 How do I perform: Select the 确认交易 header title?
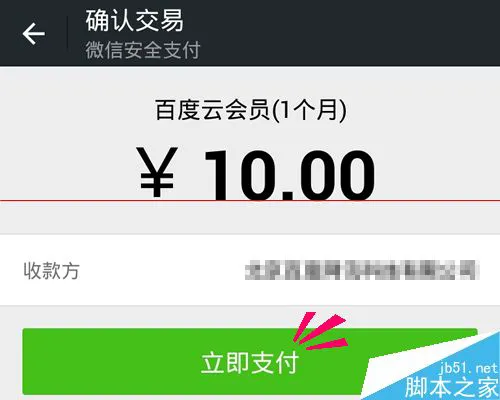pos(134,20)
